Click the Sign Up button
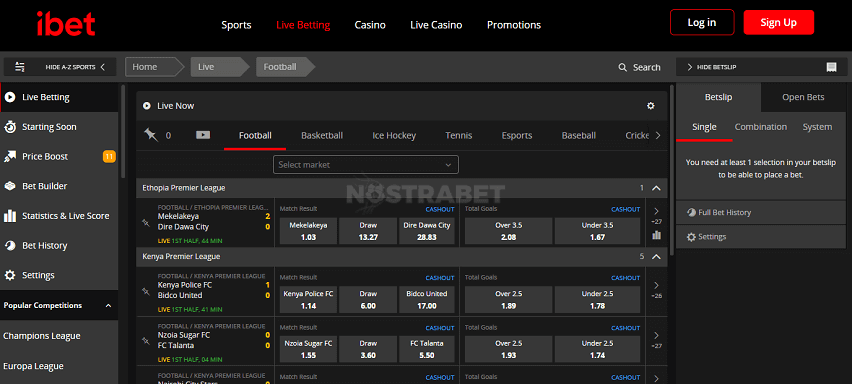The width and height of the screenshot is (852, 384). (779, 22)
